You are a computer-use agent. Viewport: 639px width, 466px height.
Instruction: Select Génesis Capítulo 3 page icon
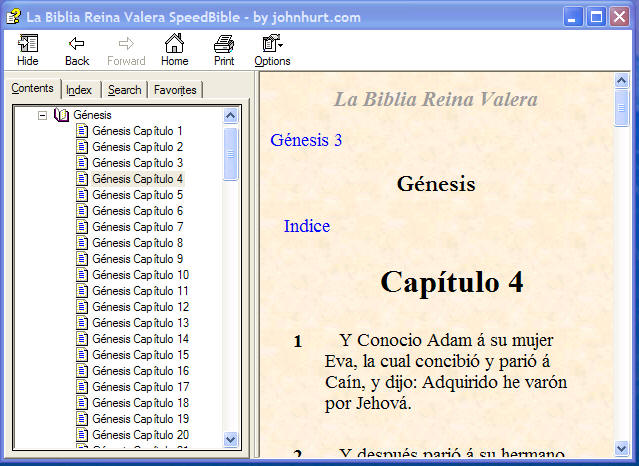tap(82, 163)
